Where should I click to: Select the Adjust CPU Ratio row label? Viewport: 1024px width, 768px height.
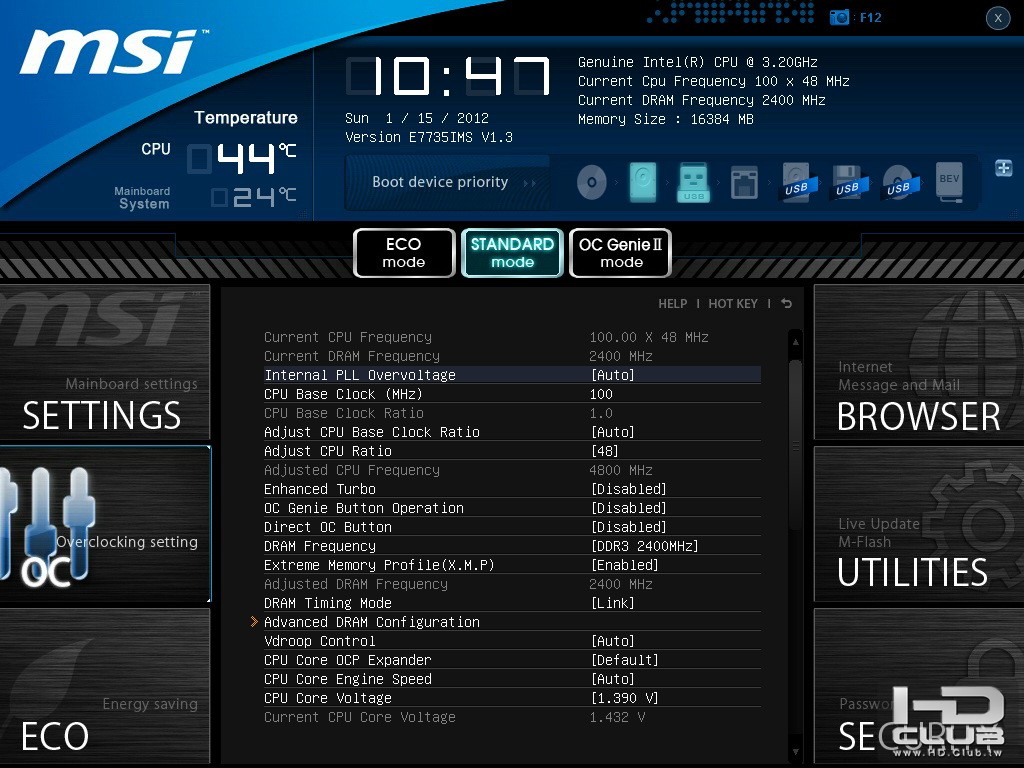click(328, 451)
